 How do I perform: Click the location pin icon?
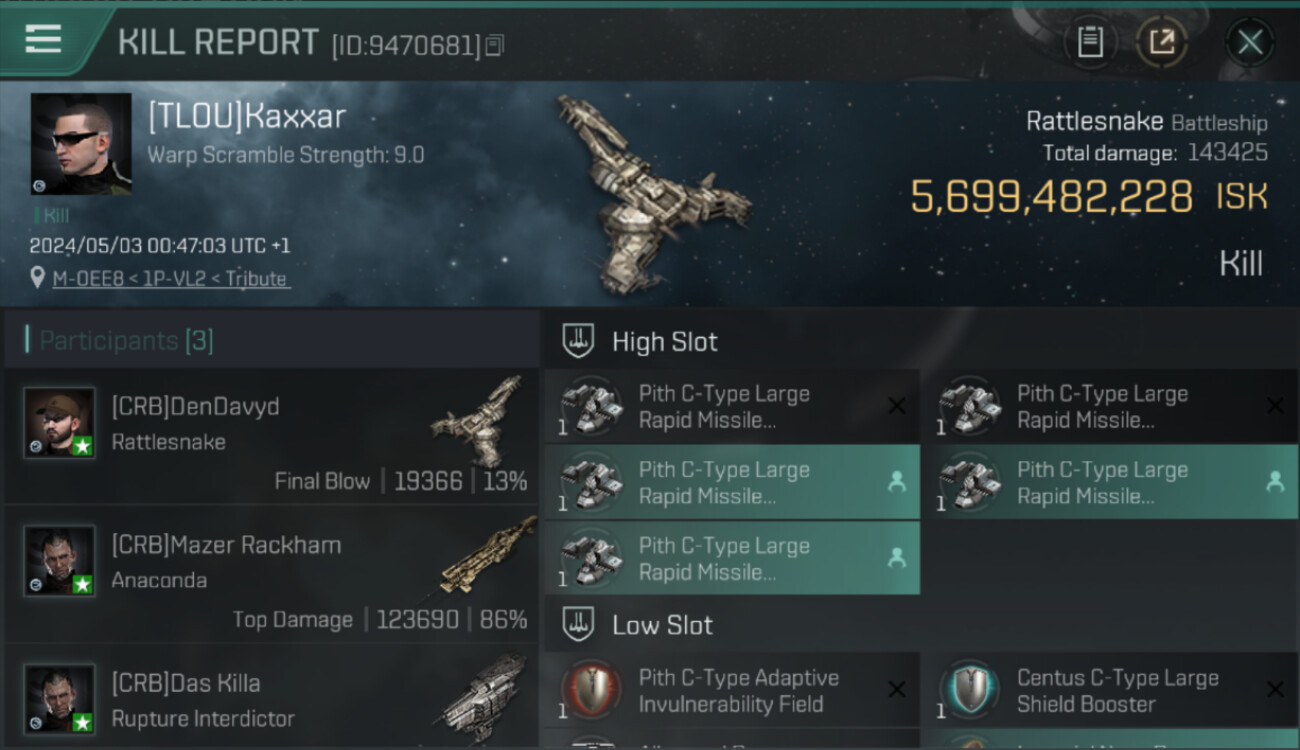38,279
